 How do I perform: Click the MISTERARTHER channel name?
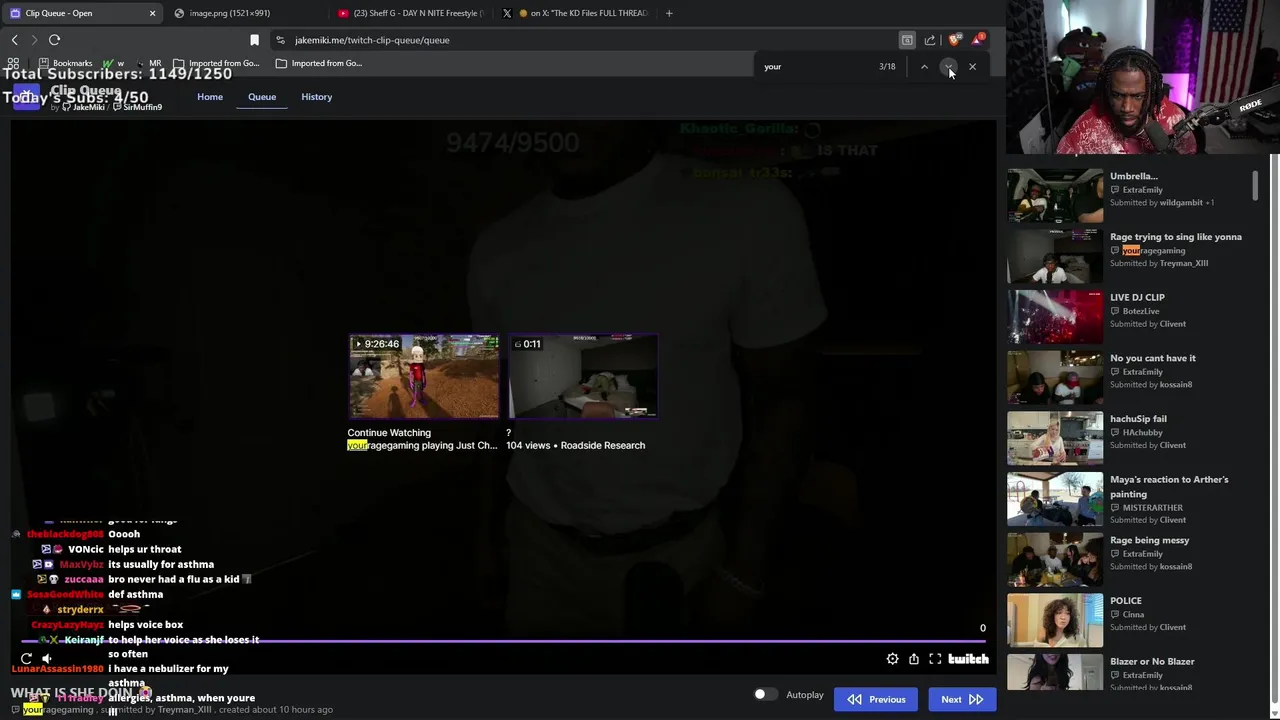(1152, 508)
